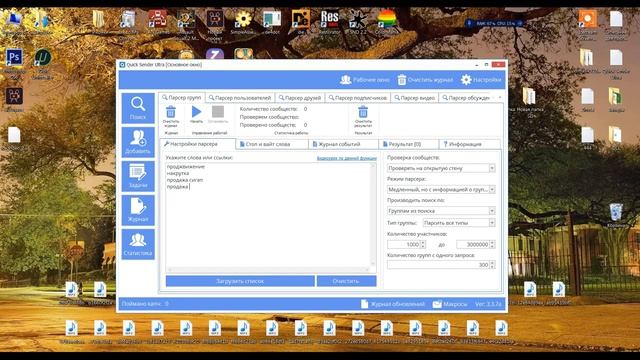Open the De desktop shortcut

301,22
